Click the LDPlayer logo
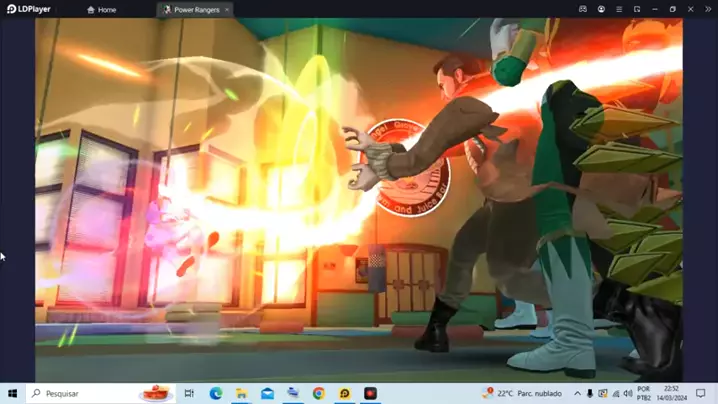Viewport: 718px width, 404px height. point(29,9)
